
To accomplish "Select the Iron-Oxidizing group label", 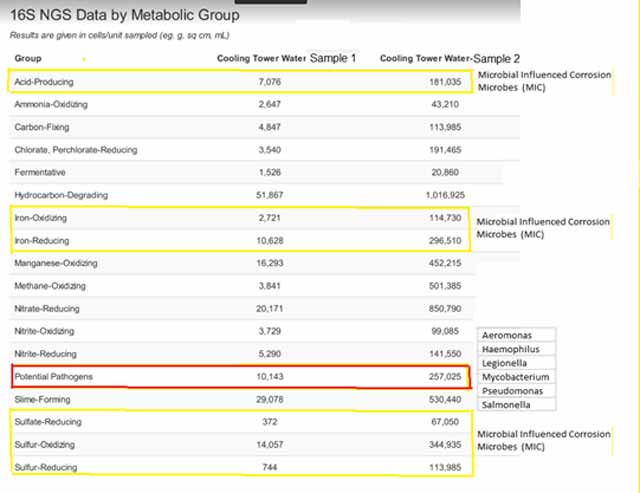I will pos(43,217).
